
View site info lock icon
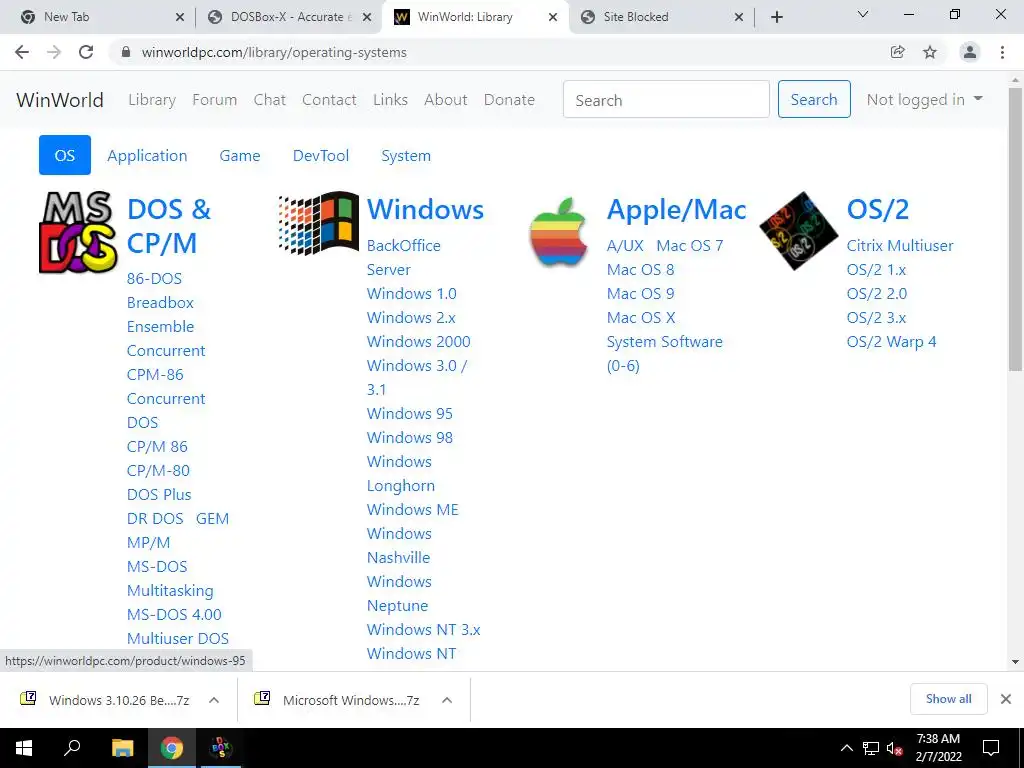pos(126,52)
